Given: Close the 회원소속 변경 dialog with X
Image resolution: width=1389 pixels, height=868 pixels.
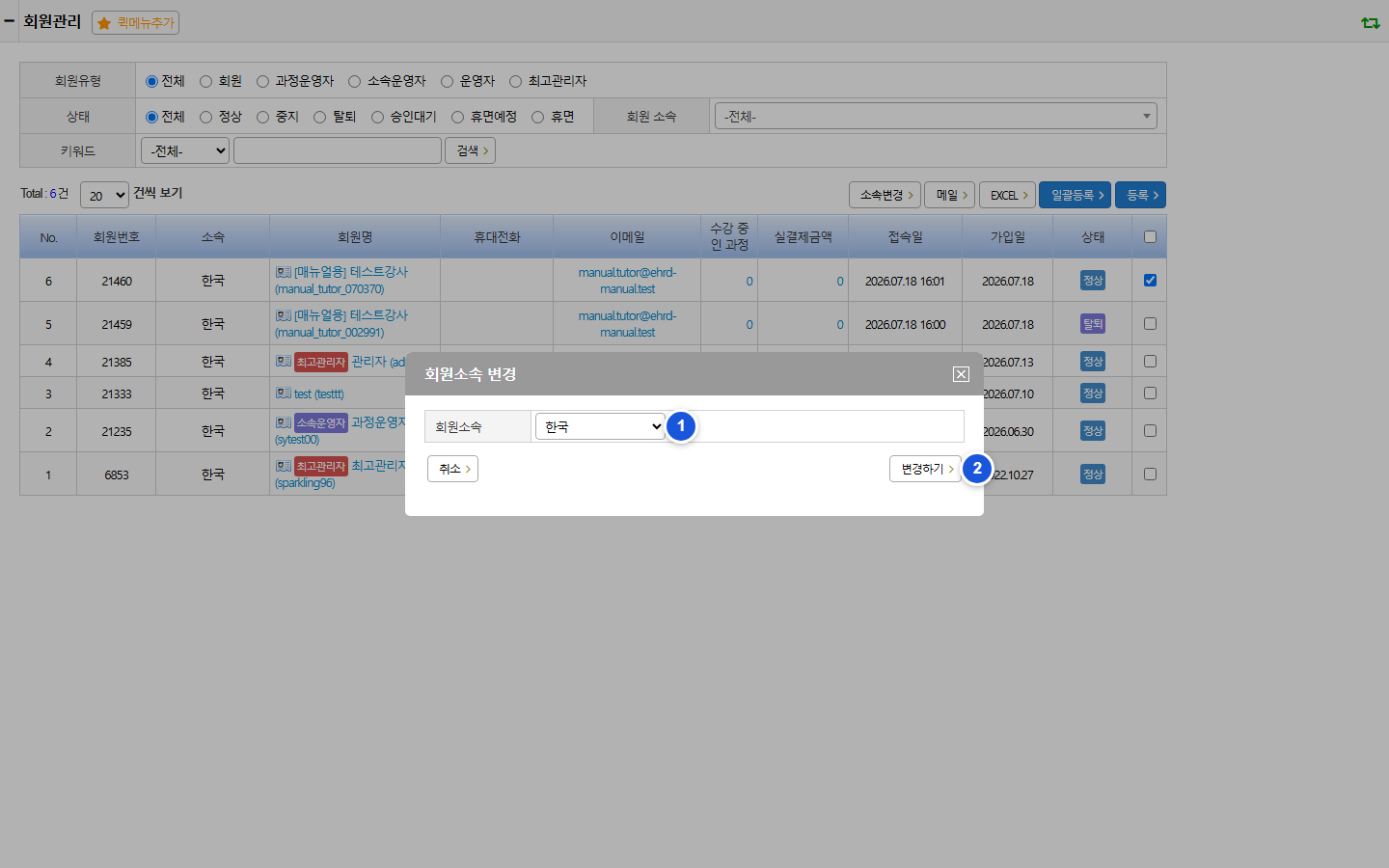Looking at the screenshot, I should 961,374.
